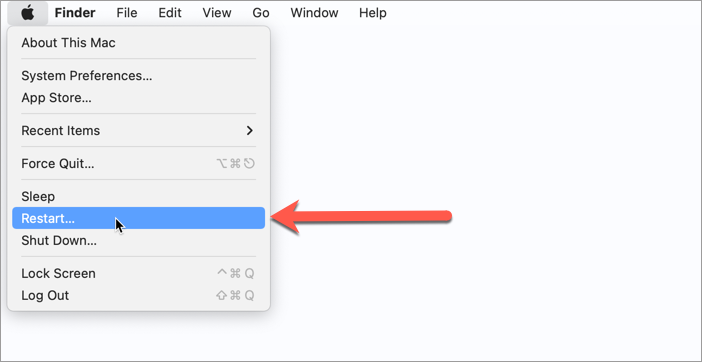The width and height of the screenshot is (702, 362).
Task: Click the Apple logo menu icon
Action: click(x=28, y=13)
